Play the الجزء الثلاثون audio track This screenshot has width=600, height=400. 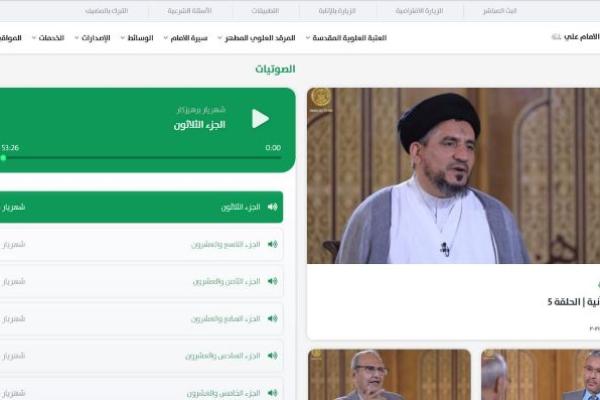(260, 119)
